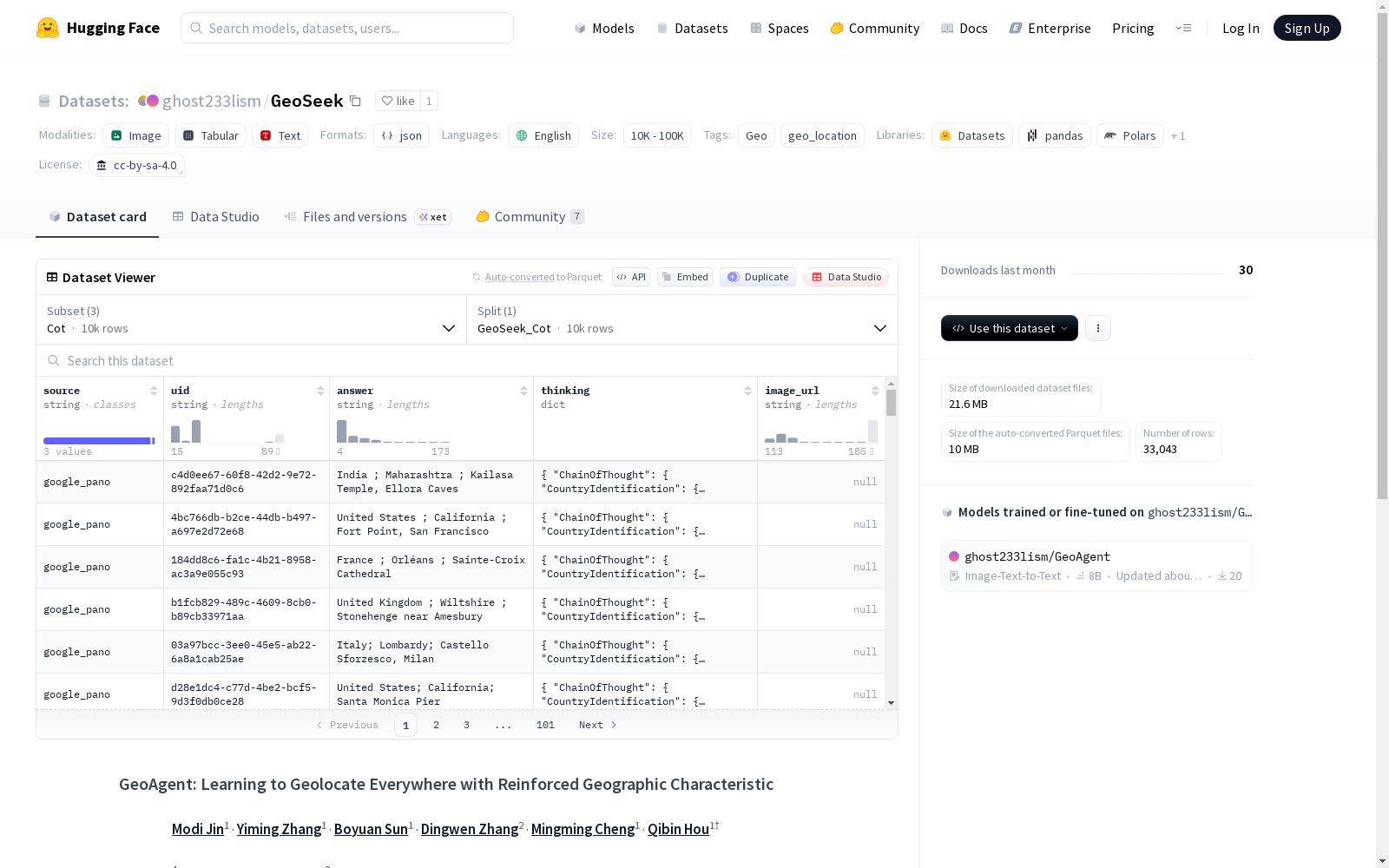This screenshot has height=868, width=1389.
Task: Click the source distribution bar in column header
Action: (x=97, y=441)
